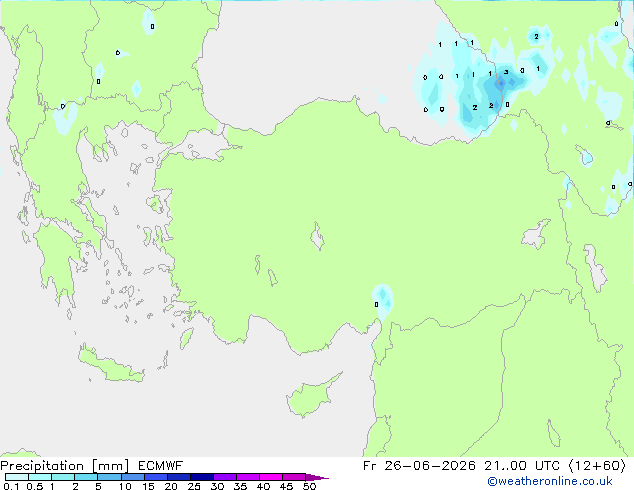Click the island of Cyprus on the map

coord(309,396)
